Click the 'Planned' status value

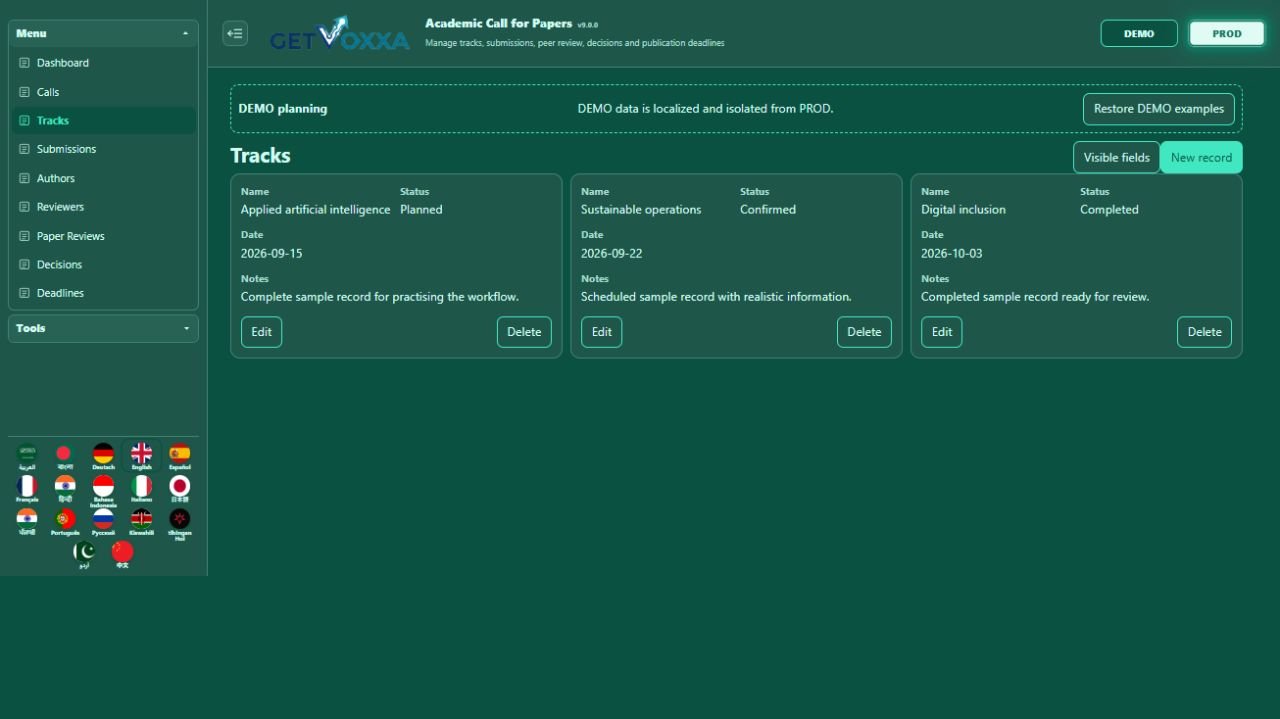(421, 210)
